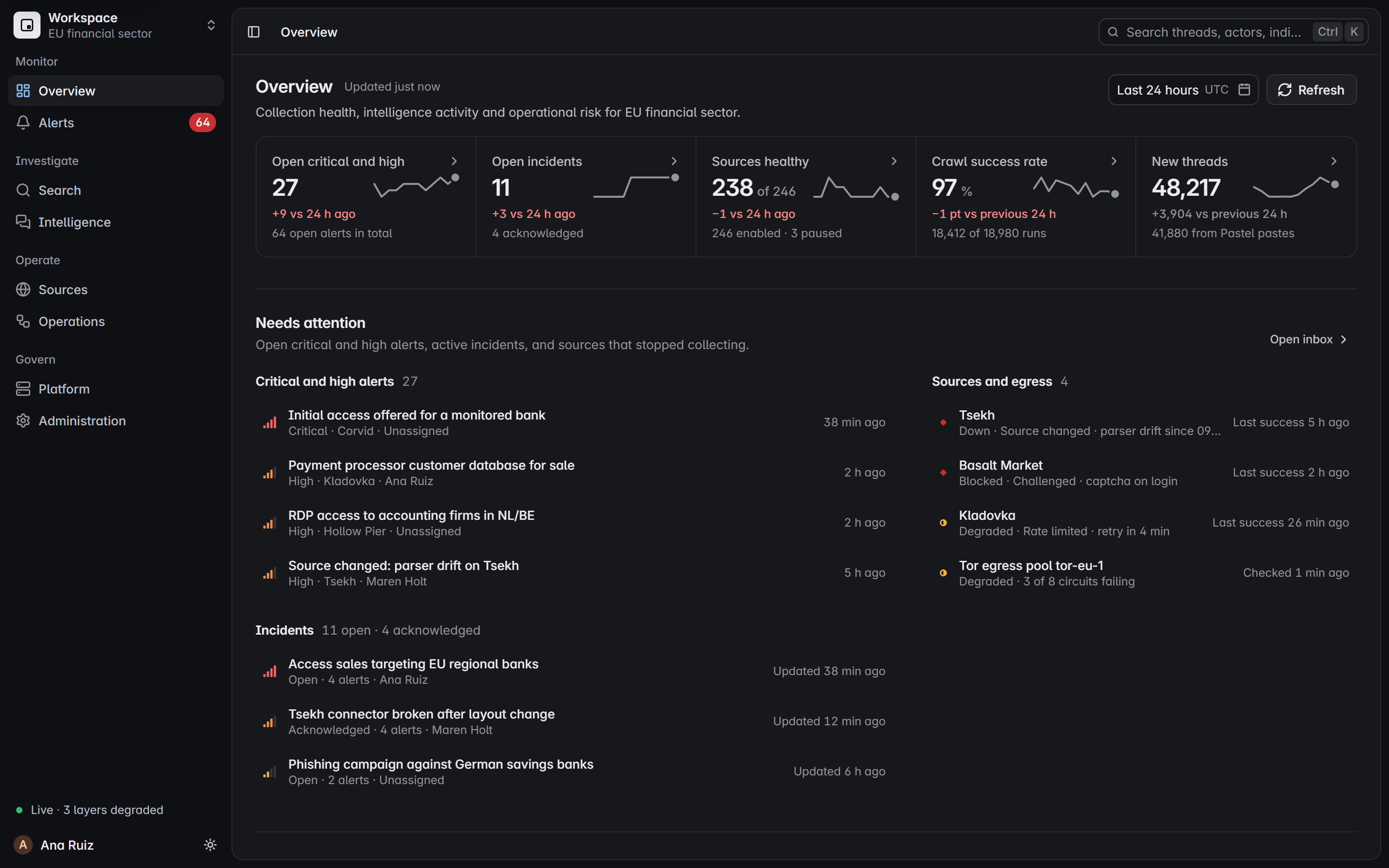The height and width of the screenshot is (868, 1389).
Task: Open the Last 24 hours date range picker
Action: [x=1183, y=90]
